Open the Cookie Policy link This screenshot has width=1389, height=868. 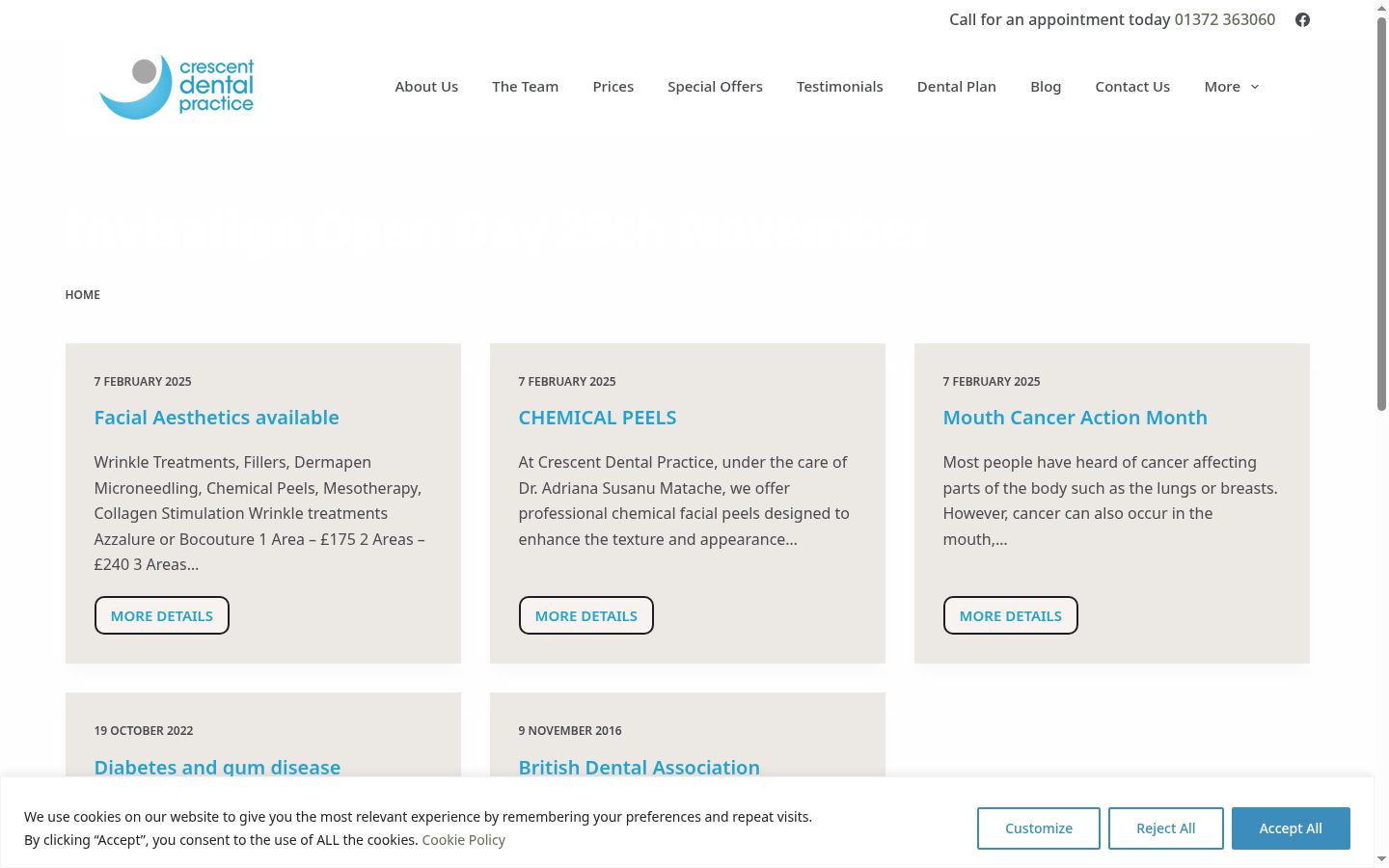[x=464, y=840]
